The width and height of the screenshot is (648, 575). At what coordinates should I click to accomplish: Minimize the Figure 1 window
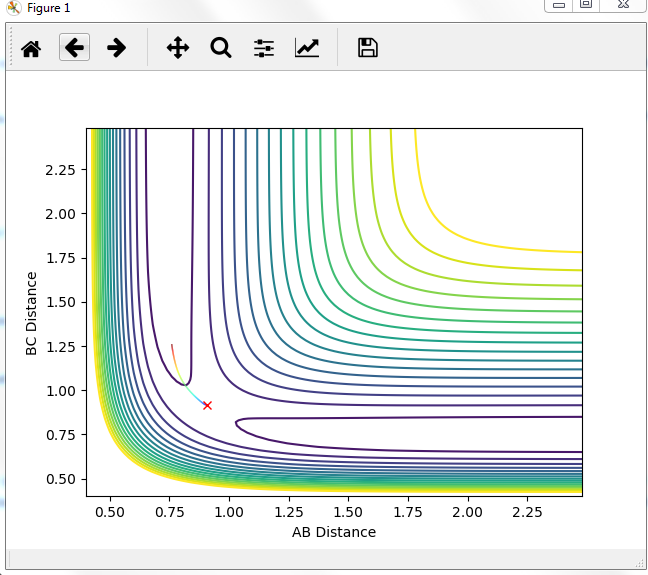click(558, 5)
